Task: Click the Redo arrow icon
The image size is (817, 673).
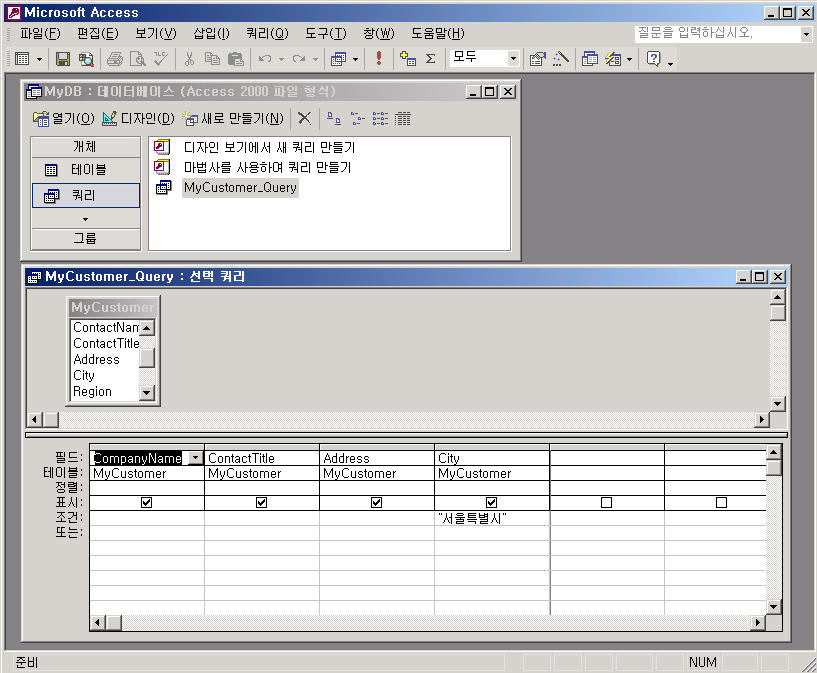Action: pyautogui.click(x=299, y=59)
